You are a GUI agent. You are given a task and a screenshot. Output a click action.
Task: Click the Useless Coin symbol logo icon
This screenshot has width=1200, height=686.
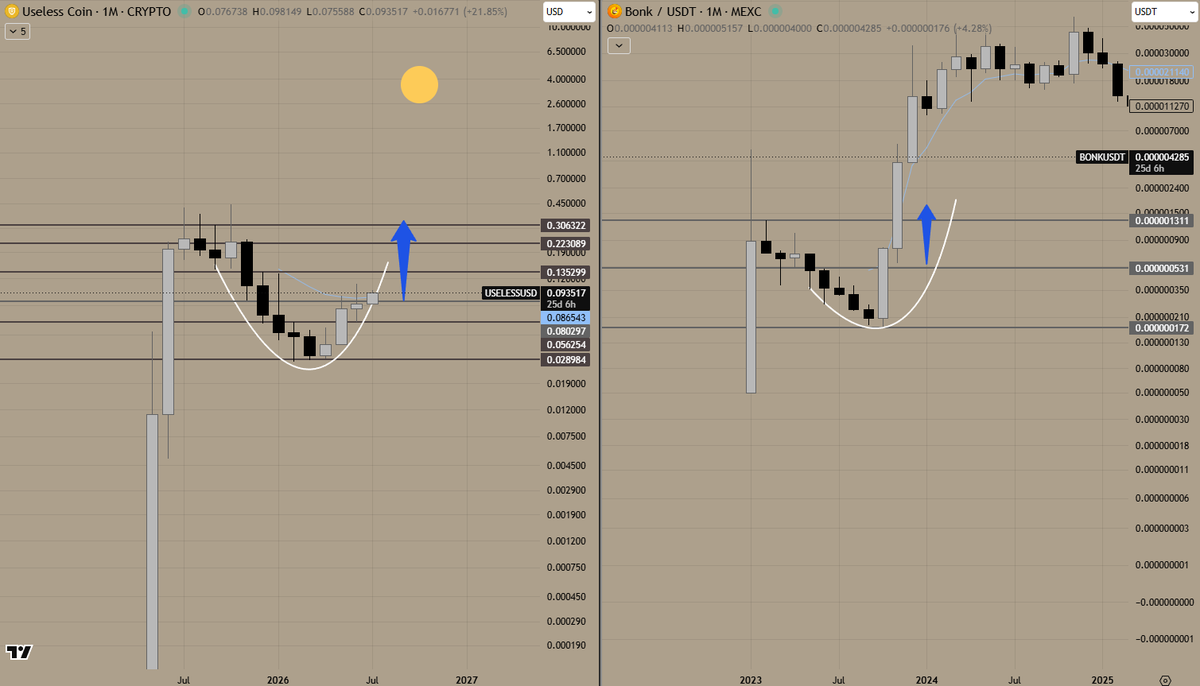point(11,12)
